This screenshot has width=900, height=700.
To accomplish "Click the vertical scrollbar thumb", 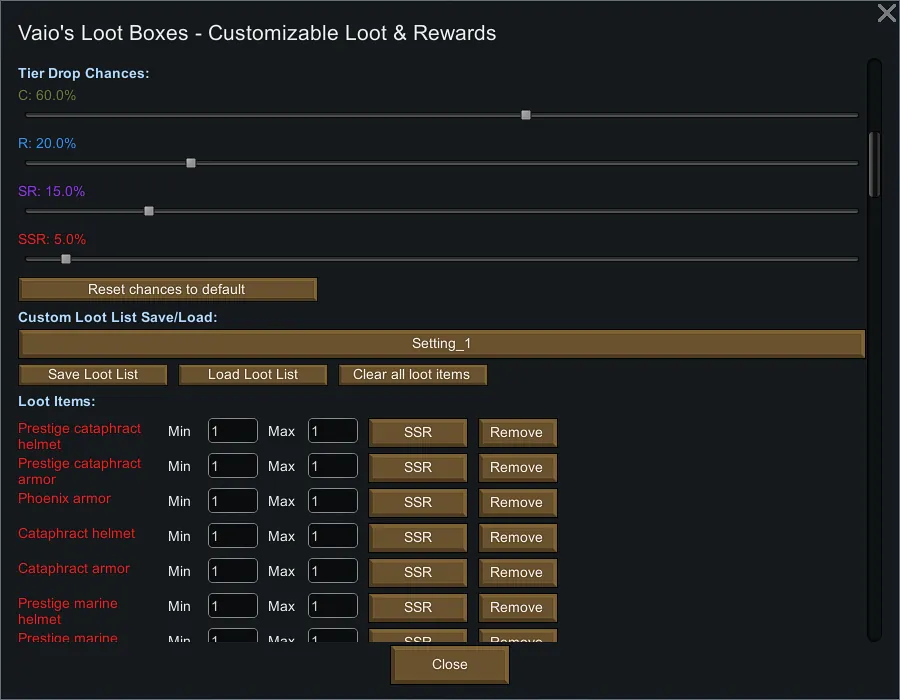I will (874, 165).
